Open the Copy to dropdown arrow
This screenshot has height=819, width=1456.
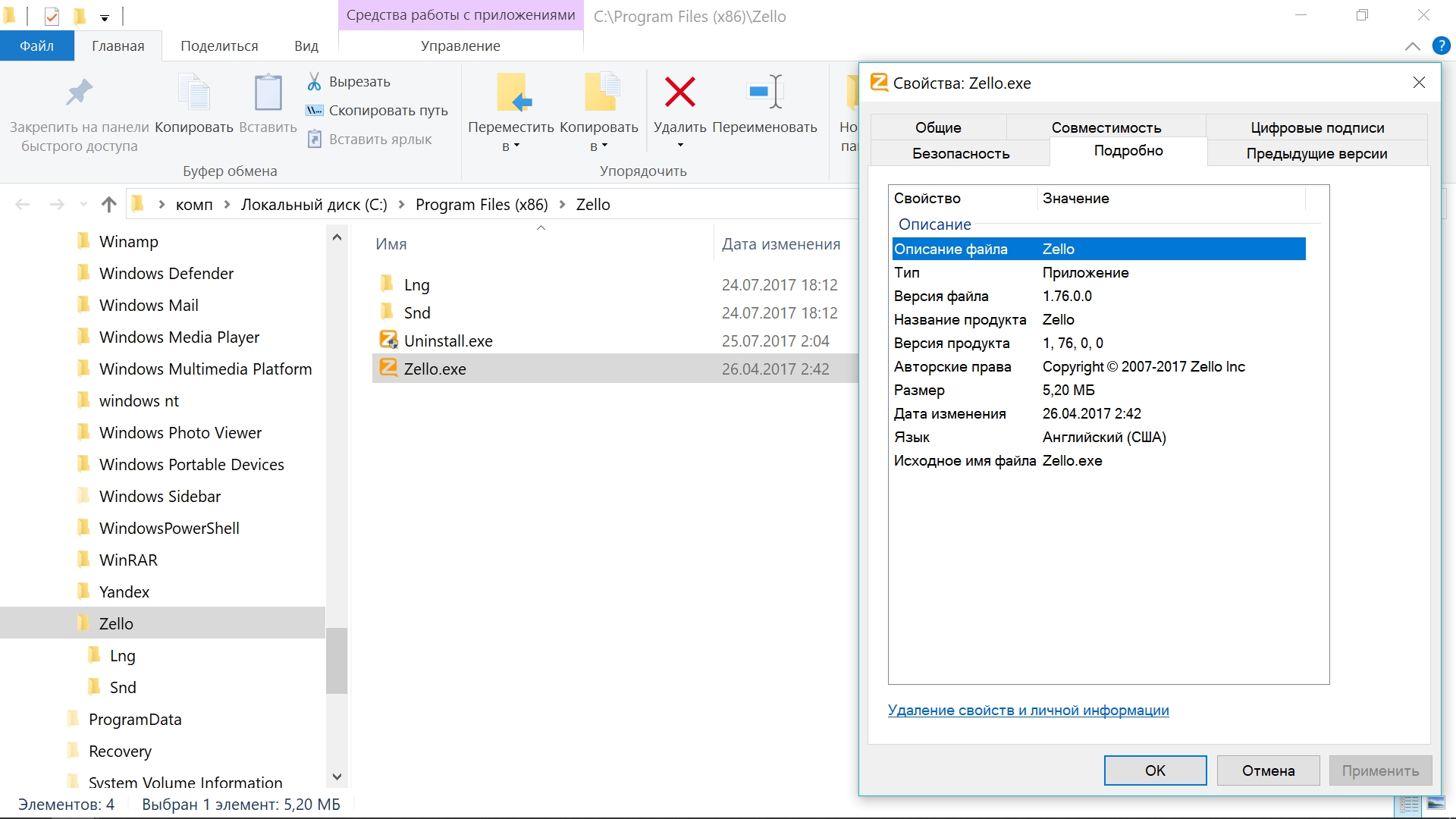click(x=605, y=146)
